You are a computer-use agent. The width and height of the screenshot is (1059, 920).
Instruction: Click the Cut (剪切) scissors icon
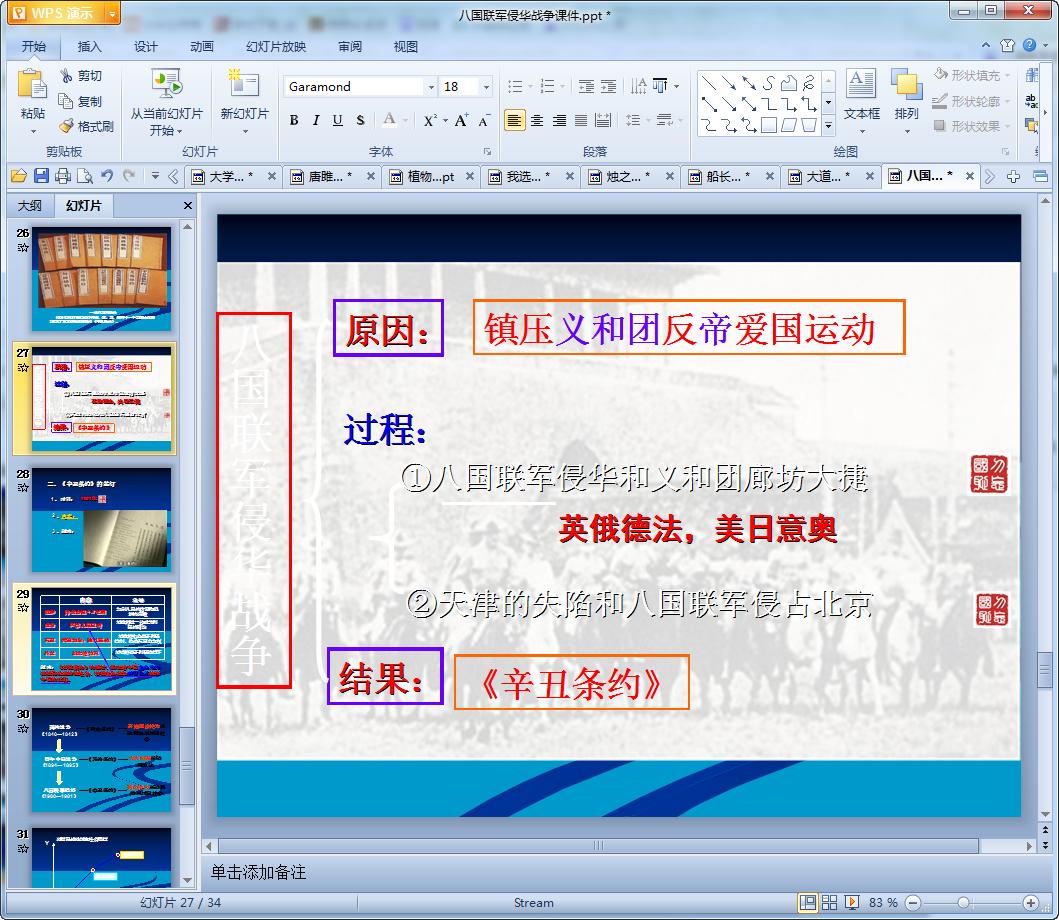pyautogui.click(x=66, y=76)
